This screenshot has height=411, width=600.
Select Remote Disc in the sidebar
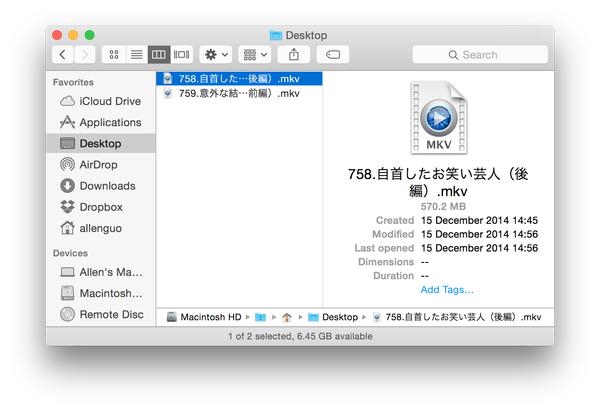(100, 315)
